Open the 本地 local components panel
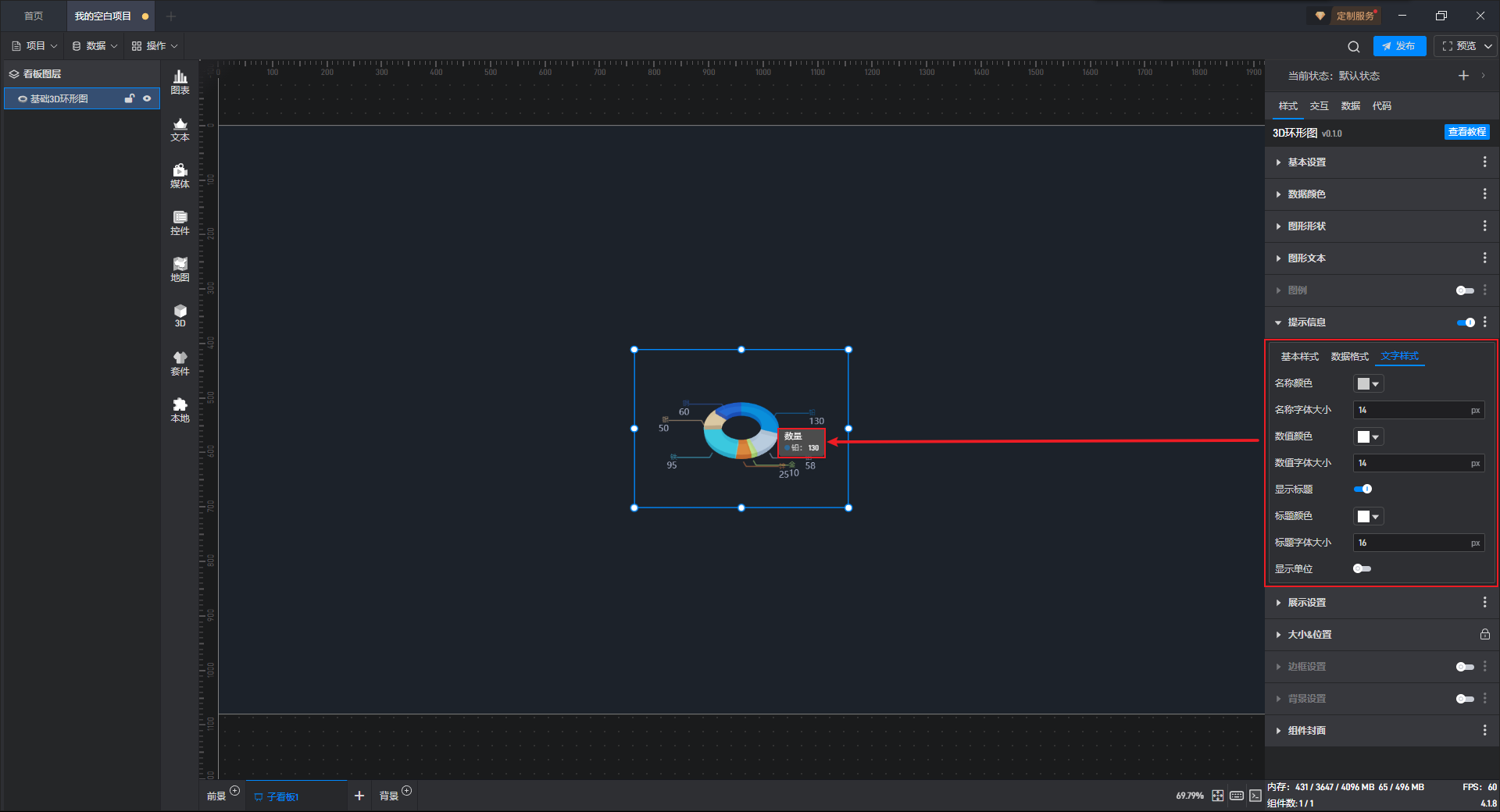 point(180,410)
